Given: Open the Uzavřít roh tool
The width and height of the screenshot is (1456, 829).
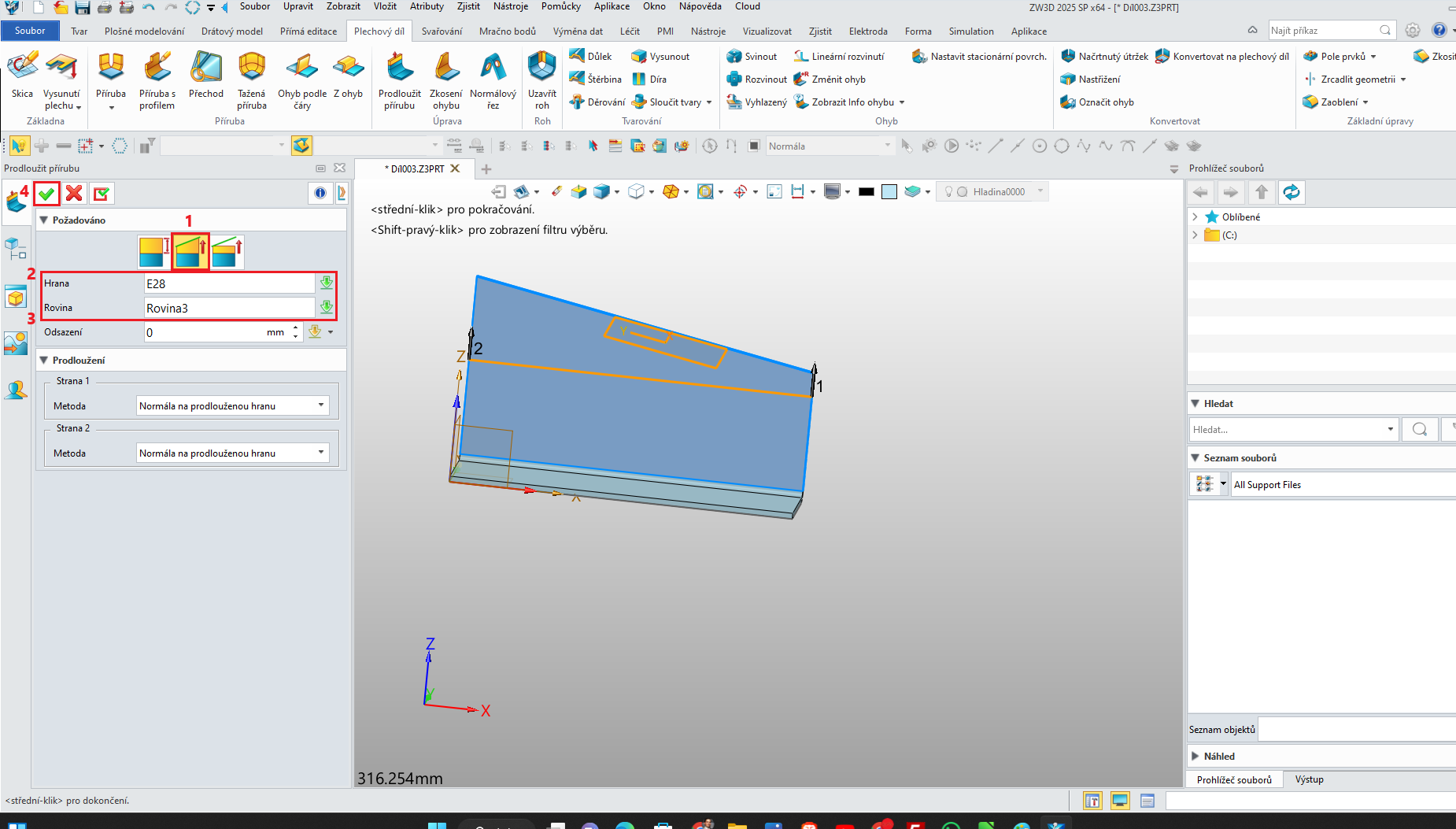Looking at the screenshot, I should (542, 80).
